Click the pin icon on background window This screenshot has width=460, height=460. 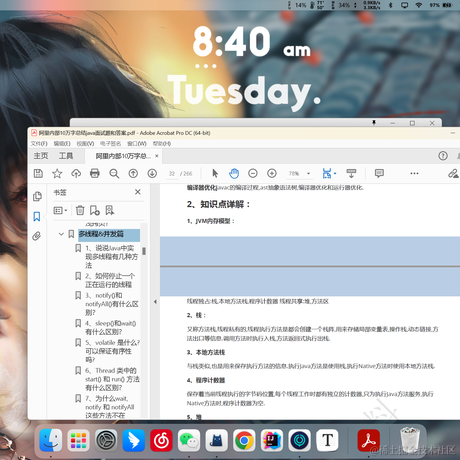[374, 123]
